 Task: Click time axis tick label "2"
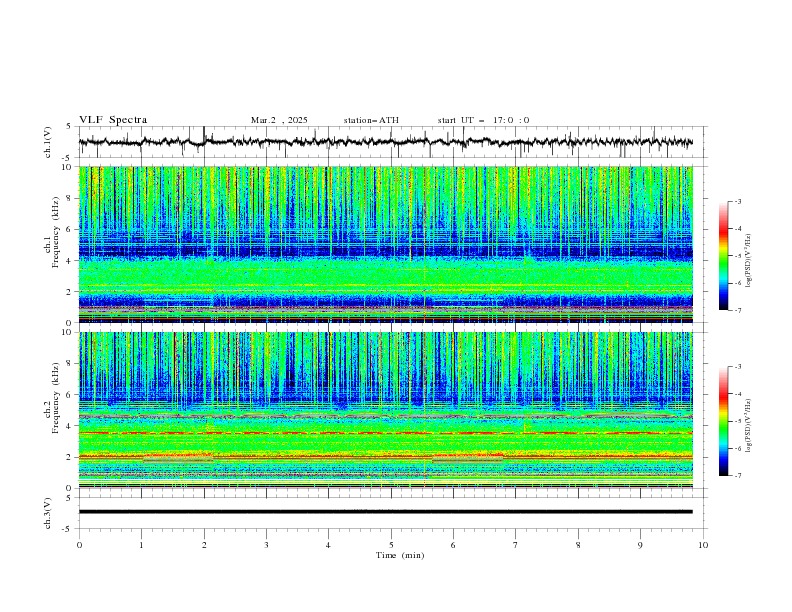click(x=204, y=545)
